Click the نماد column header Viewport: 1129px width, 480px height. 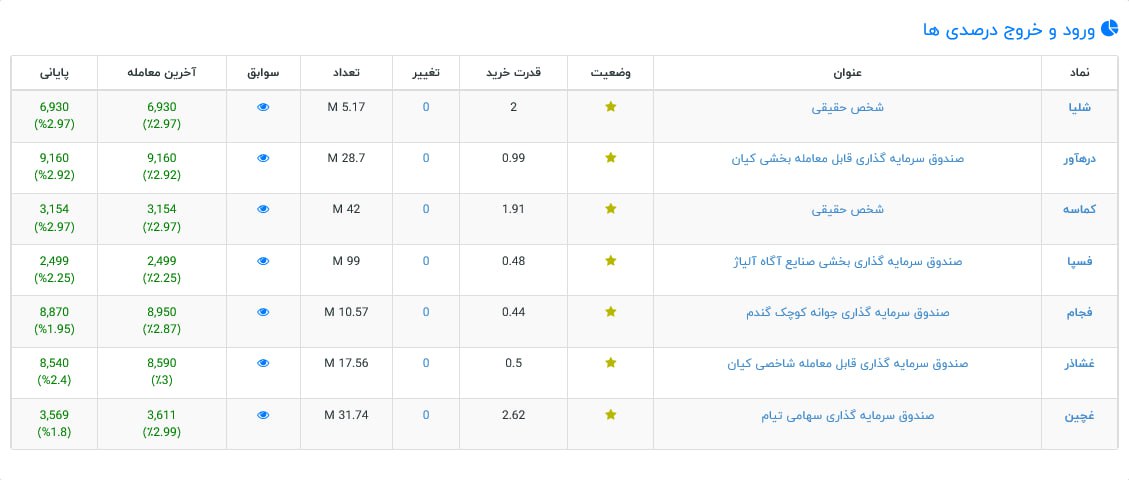coord(1080,74)
